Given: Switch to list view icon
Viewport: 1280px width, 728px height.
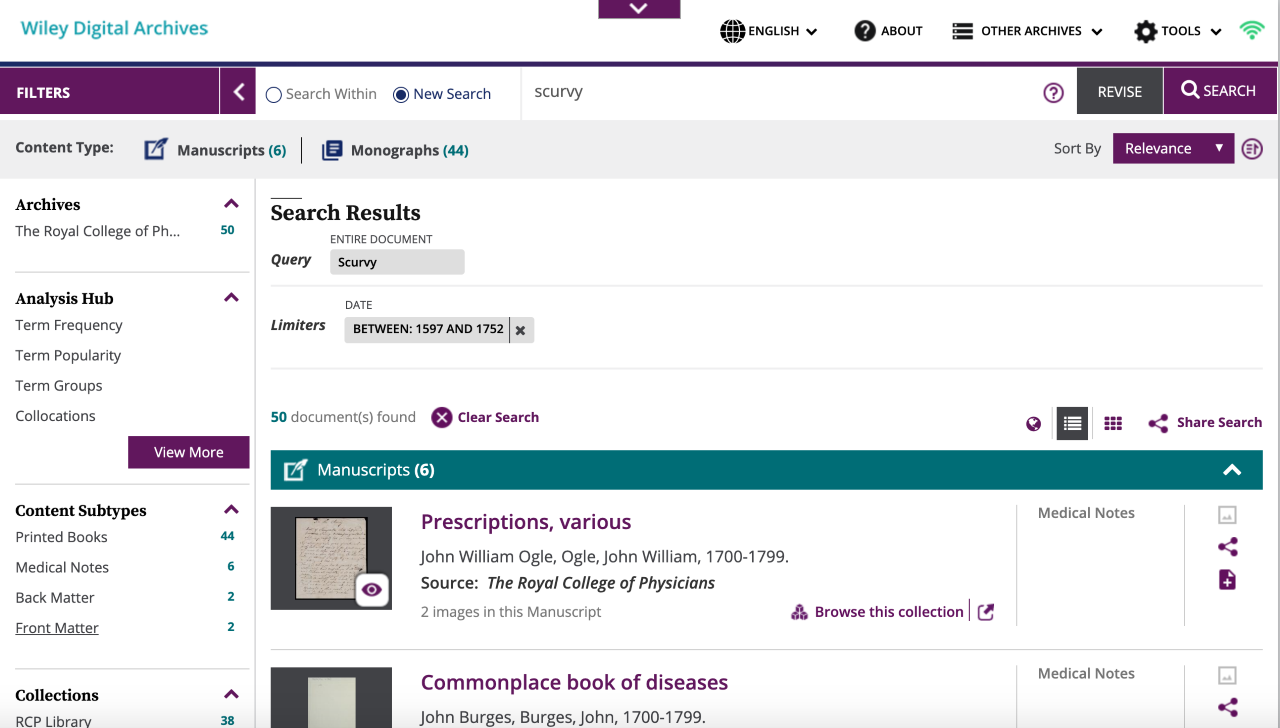Looking at the screenshot, I should click(x=1072, y=423).
